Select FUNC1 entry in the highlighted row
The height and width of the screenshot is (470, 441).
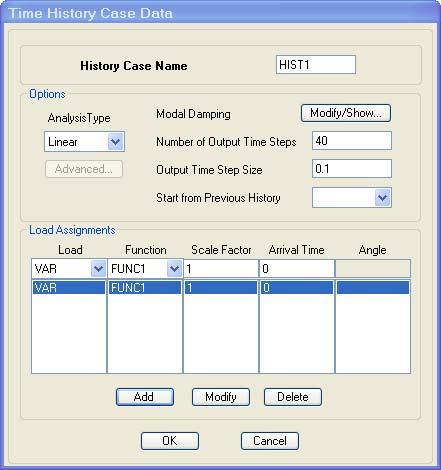[x=145, y=287]
